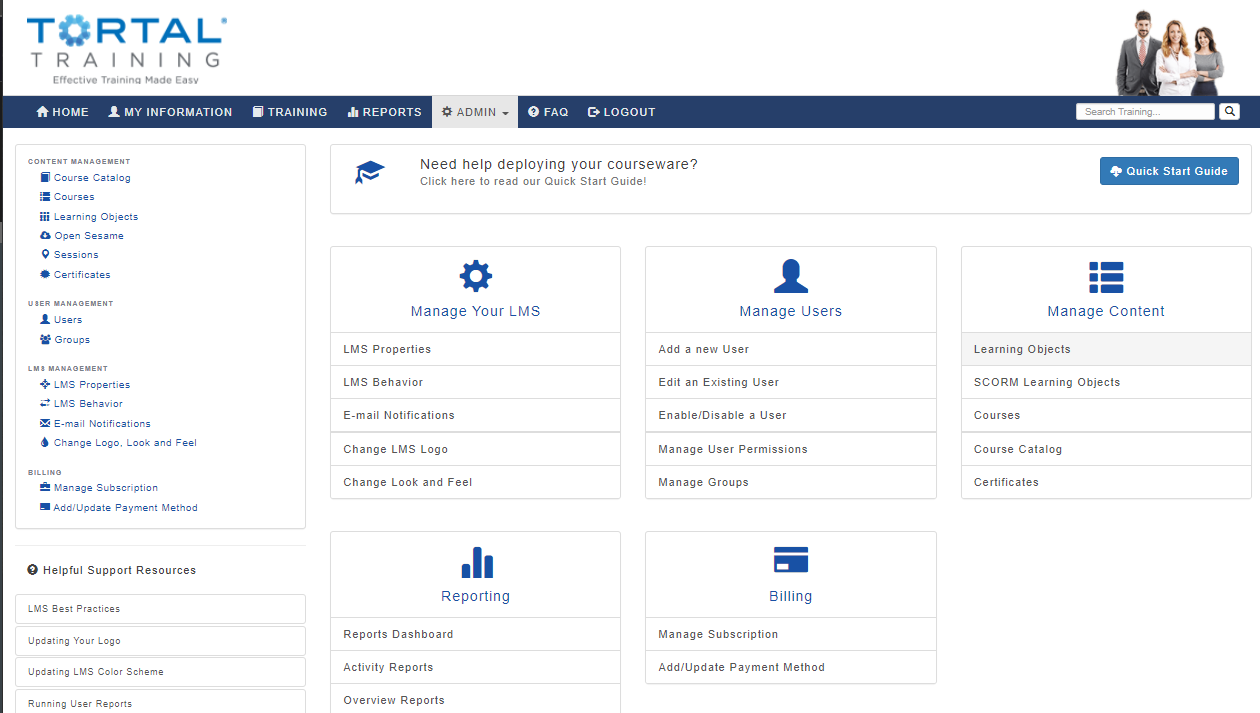Click the Reporting heading
Screen dimensions: 1260x713
[476, 596]
